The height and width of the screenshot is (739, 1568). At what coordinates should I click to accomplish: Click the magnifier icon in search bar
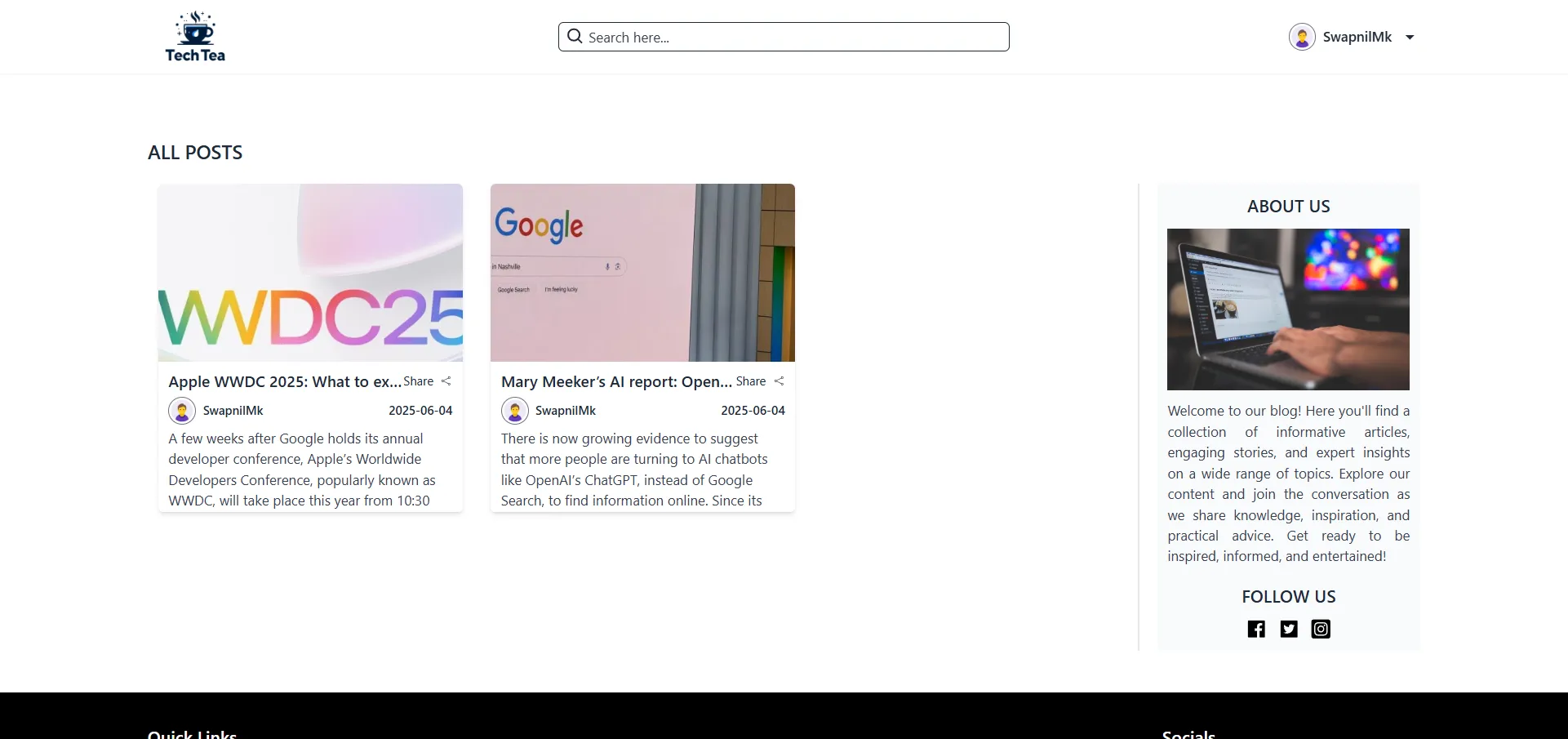(575, 37)
